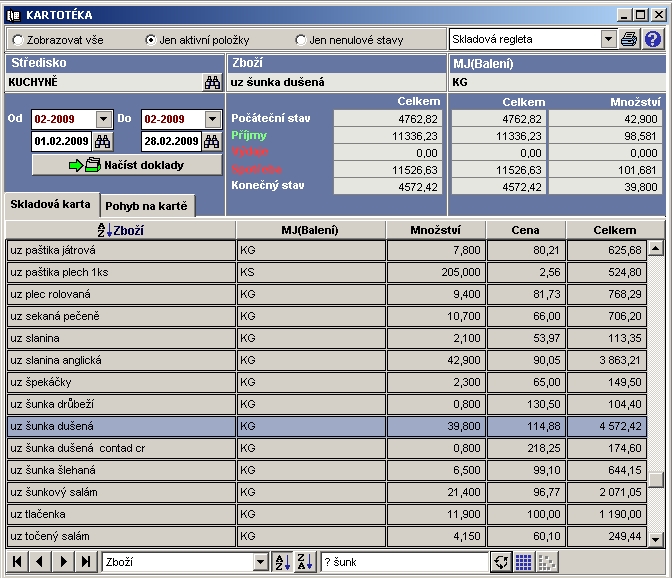Switch to 'Pohyb na kartě' tab
672x578 pixels.
pos(148,206)
